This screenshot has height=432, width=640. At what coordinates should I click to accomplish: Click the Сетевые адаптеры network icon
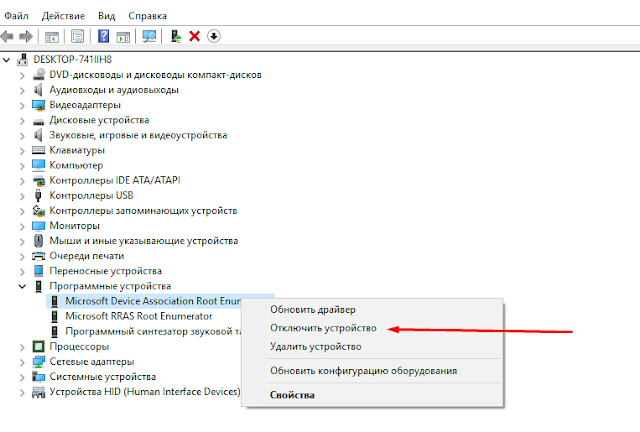pos(39,361)
